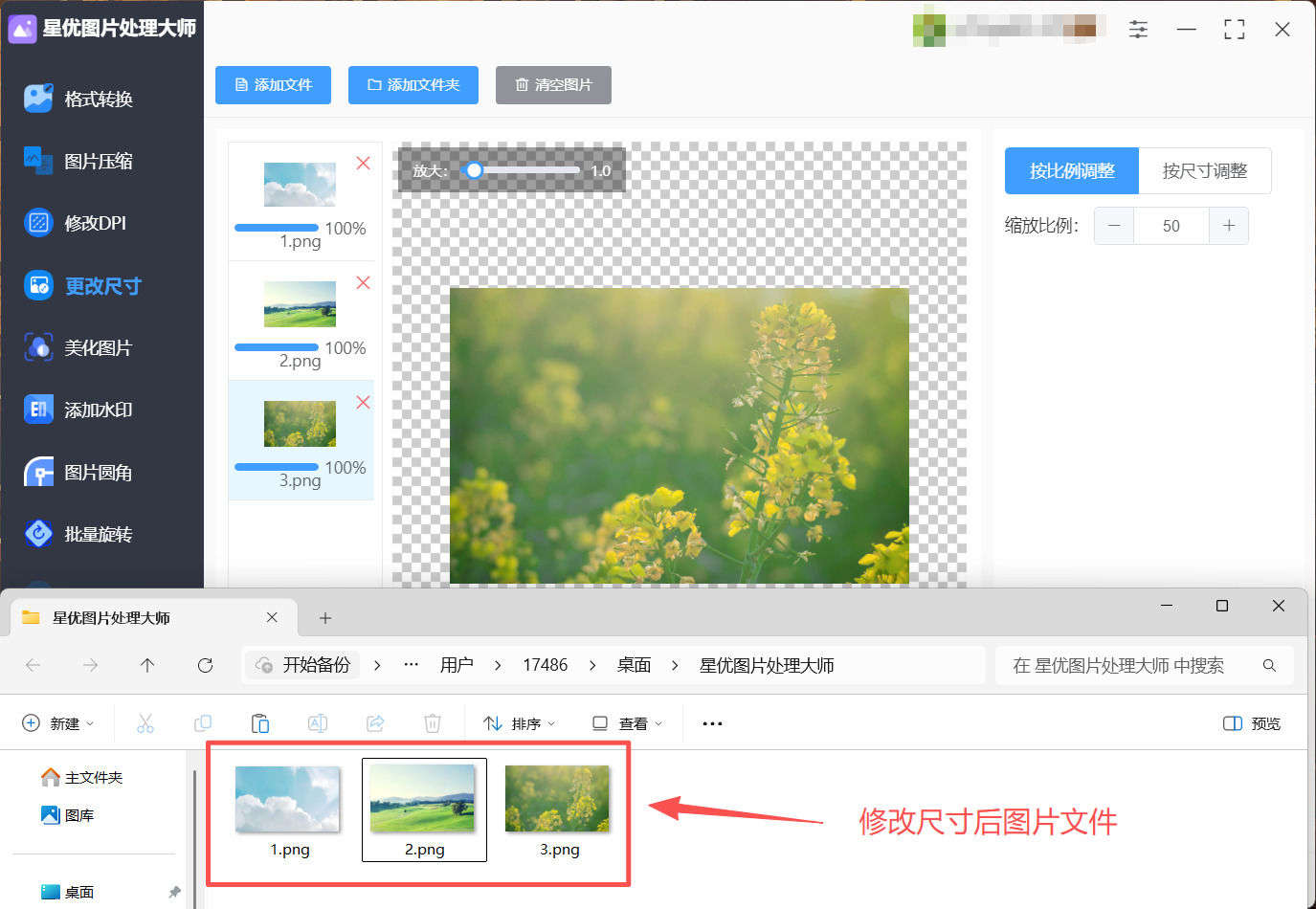Click the 星优图片处理大师 app logo
This screenshot has height=909, width=1316.
click(22, 29)
